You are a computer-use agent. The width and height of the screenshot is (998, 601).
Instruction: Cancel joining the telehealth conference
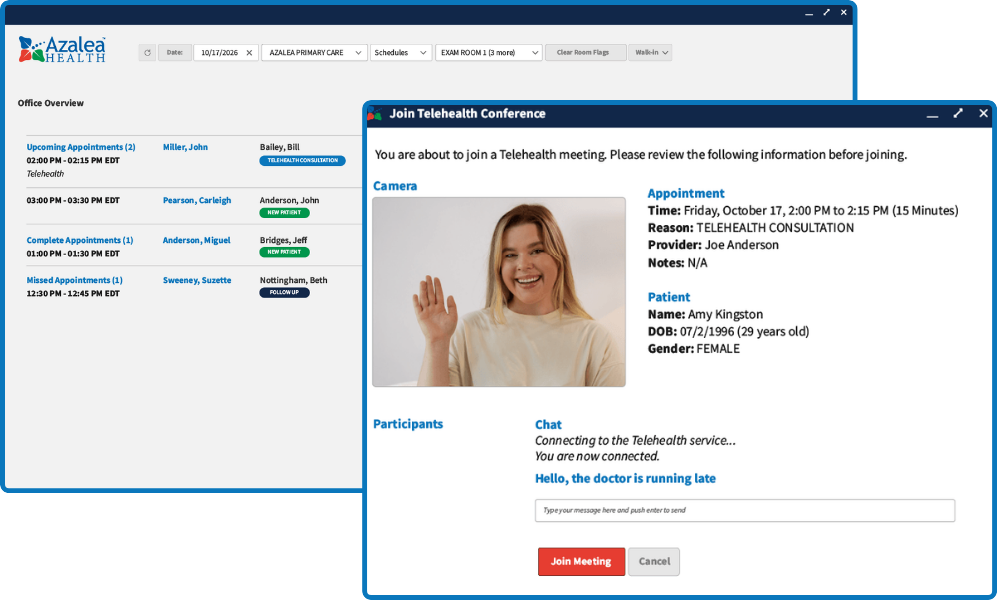(654, 561)
